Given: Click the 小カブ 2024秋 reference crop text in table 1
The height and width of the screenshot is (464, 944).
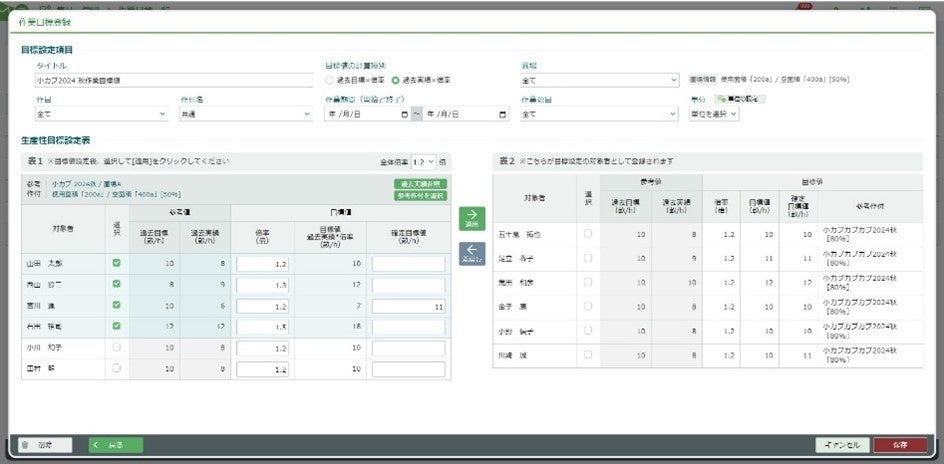Looking at the screenshot, I should tap(87, 184).
